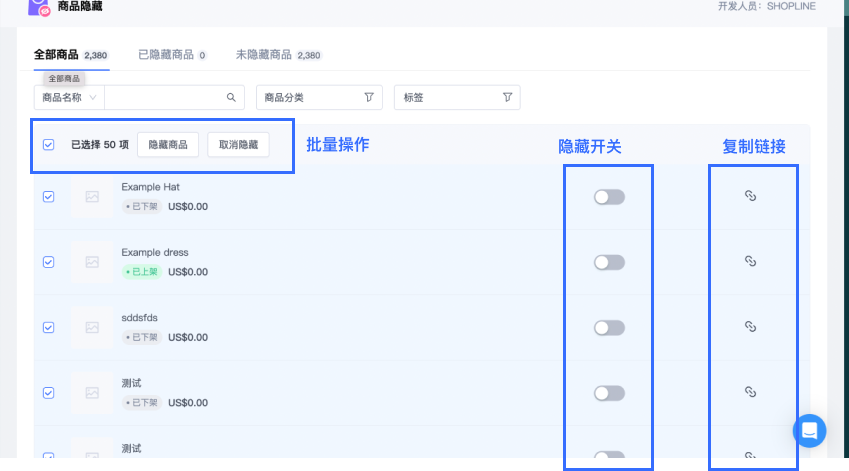Click Example Hat image placeholder thumbnail
The image size is (849, 471).
coord(92,197)
